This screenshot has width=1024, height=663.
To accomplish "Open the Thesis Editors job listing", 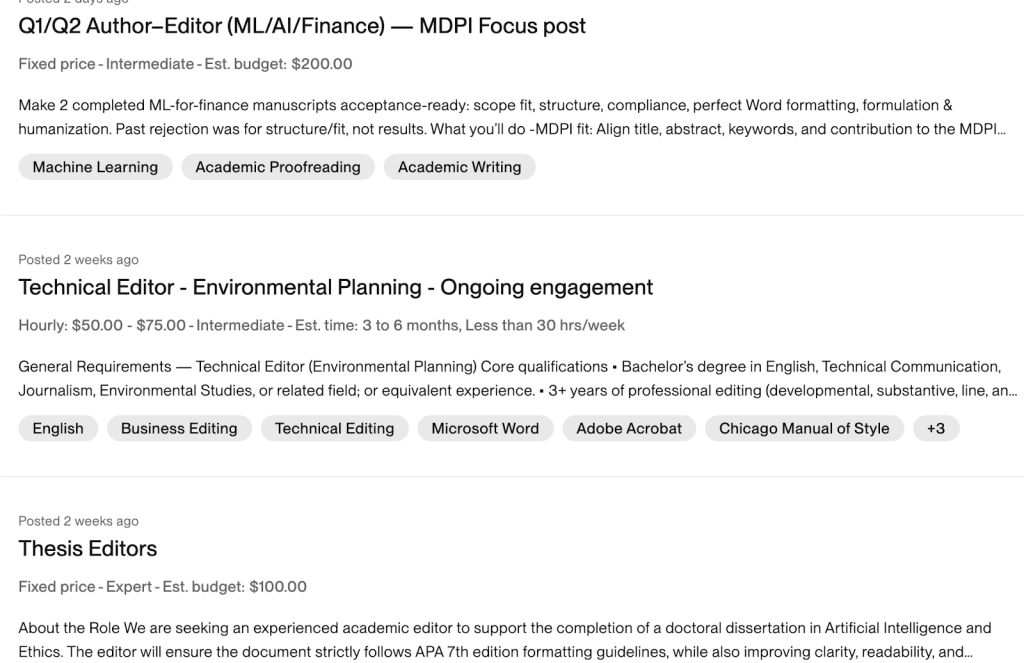I will tap(87, 549).
